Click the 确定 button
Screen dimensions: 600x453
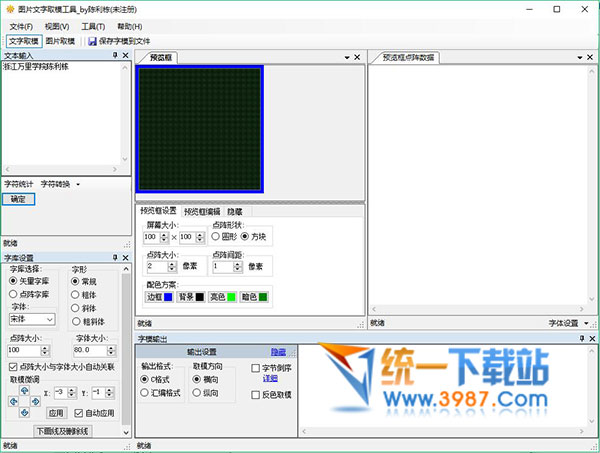click(19, 199)
